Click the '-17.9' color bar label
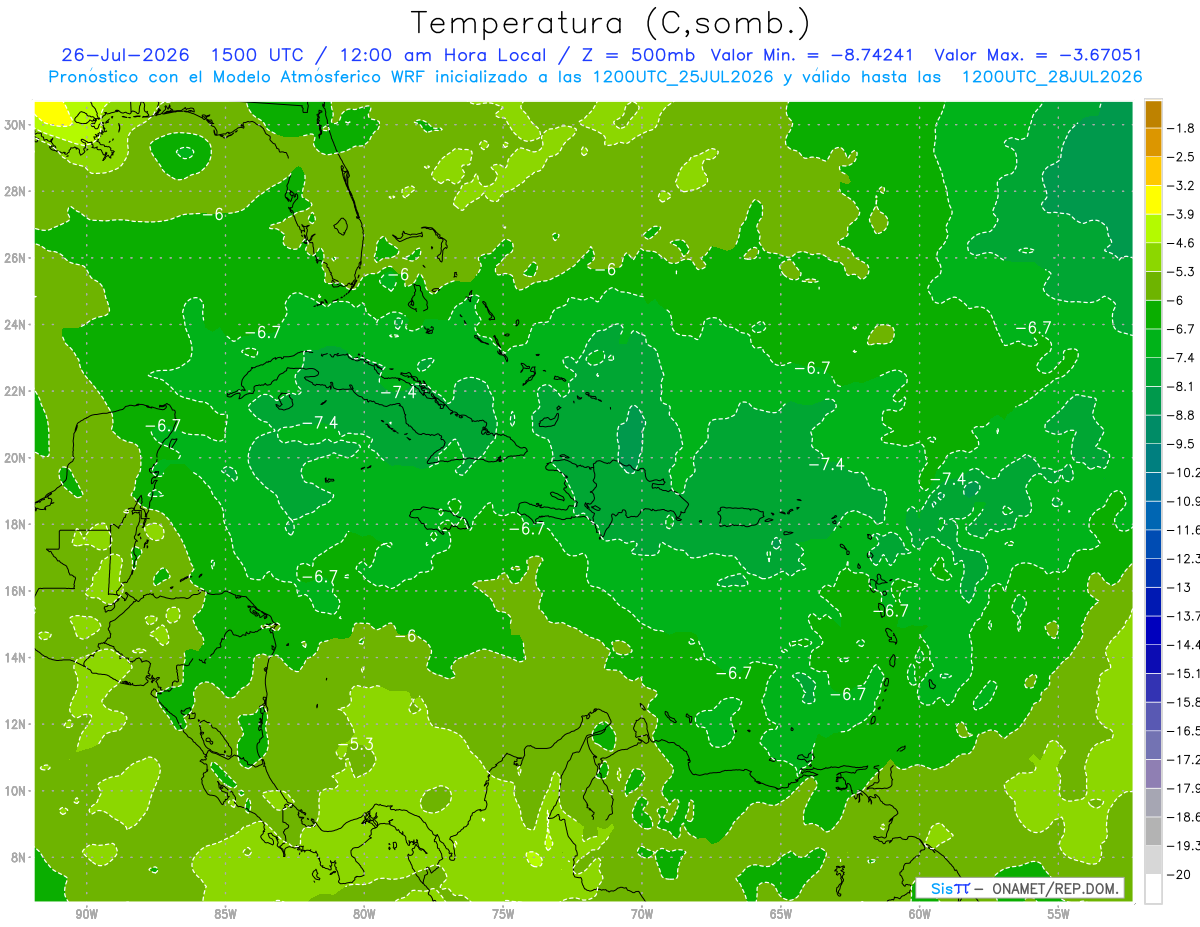The height and width of the screenshot is (927, 1200). (1183, 788)
